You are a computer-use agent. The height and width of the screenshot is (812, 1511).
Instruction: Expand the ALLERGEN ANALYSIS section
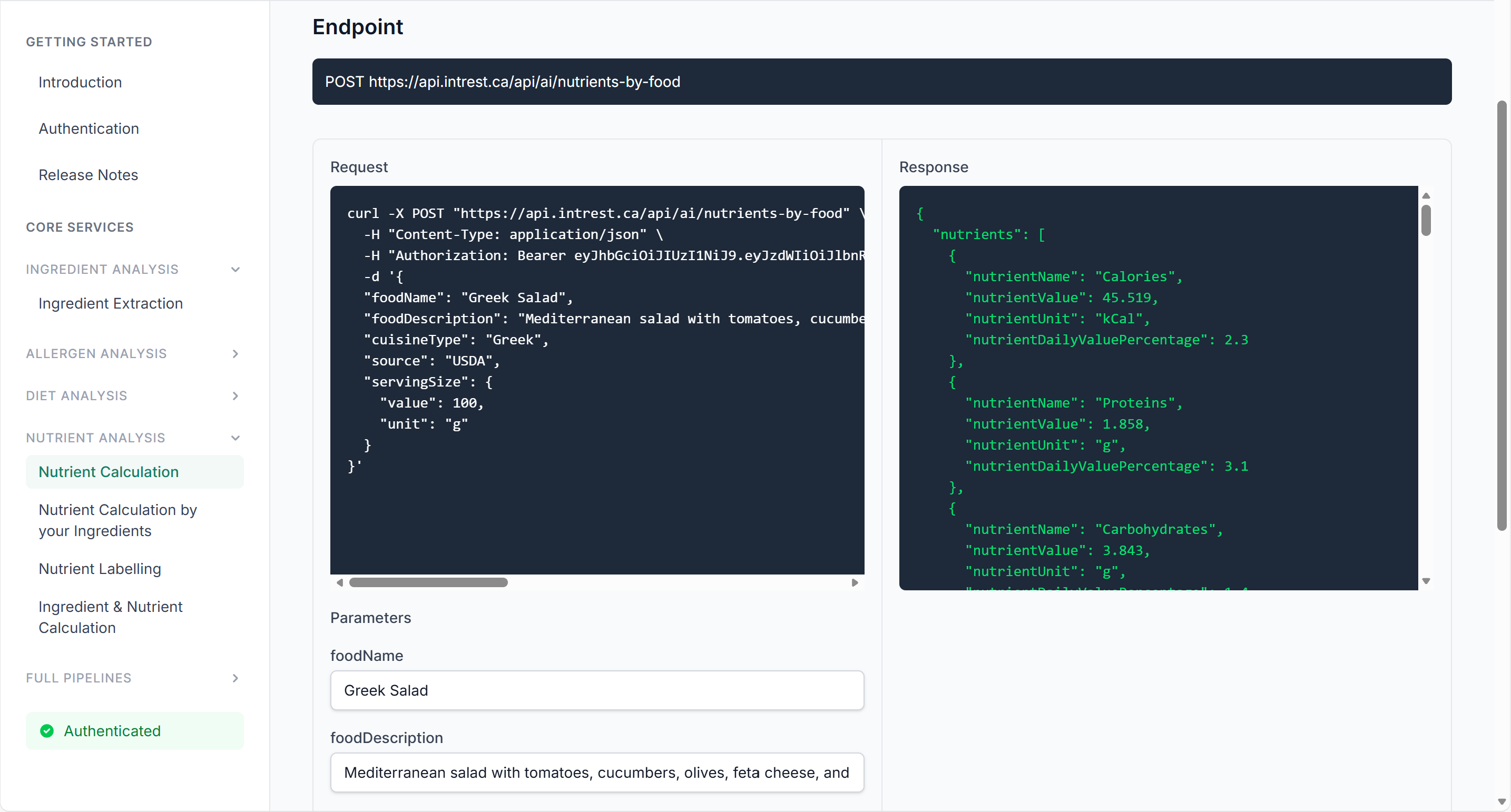[x=235, y=353]
